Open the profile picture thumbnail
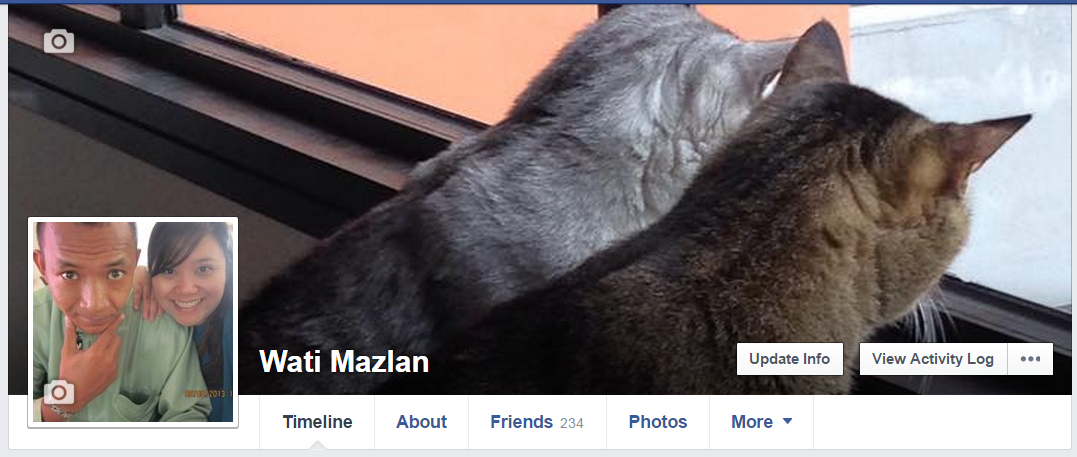Viewport: 1077px width, 457px height. pos(133,322)
